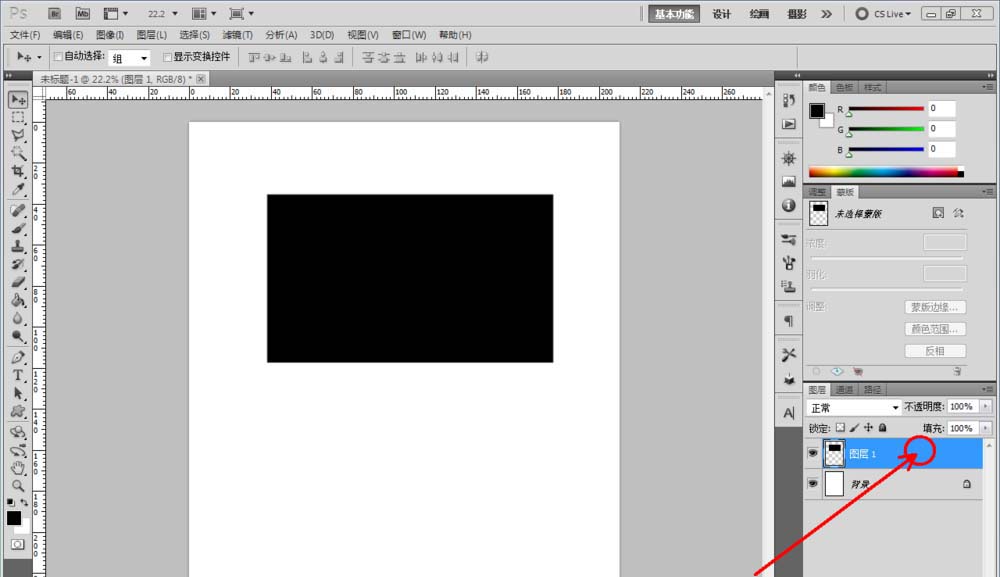The image size is (1000, 577).
Task: Add pixel mask in Masks panel
Action: click(938, 213)
